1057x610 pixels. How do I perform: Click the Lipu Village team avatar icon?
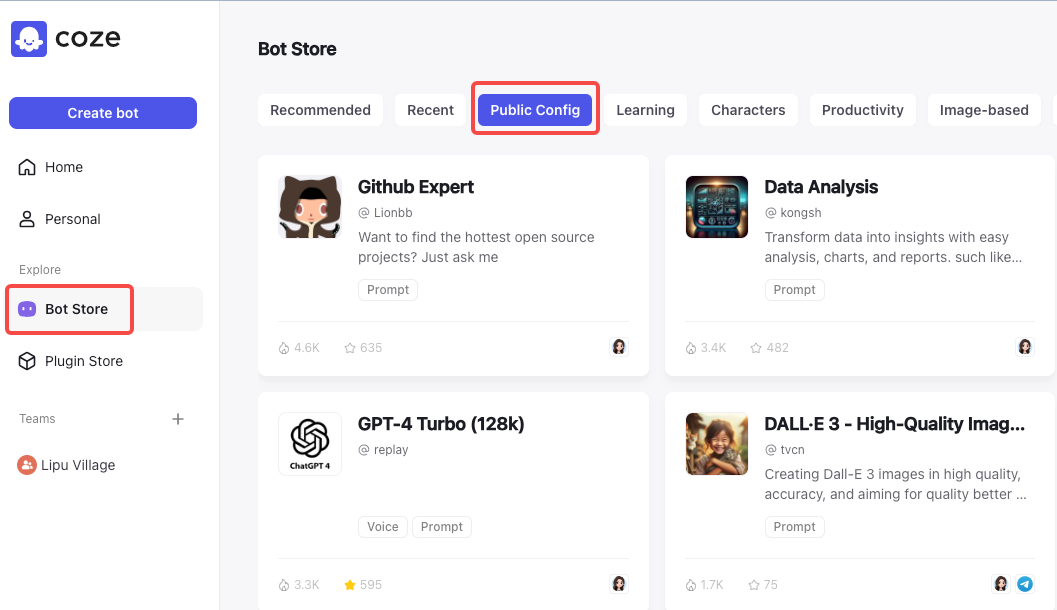point(27,465)
